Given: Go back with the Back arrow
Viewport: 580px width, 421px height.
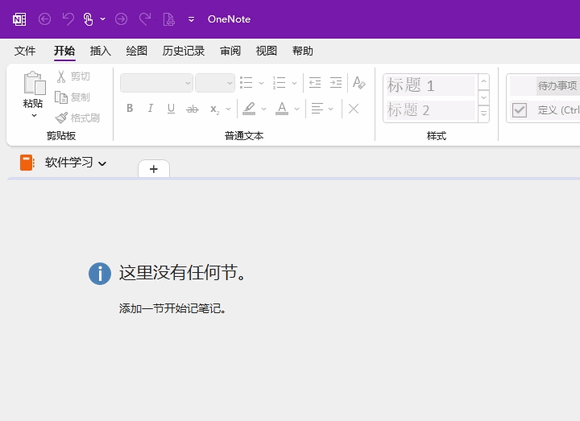Looking at the screenshot, I should coord(45,19).
